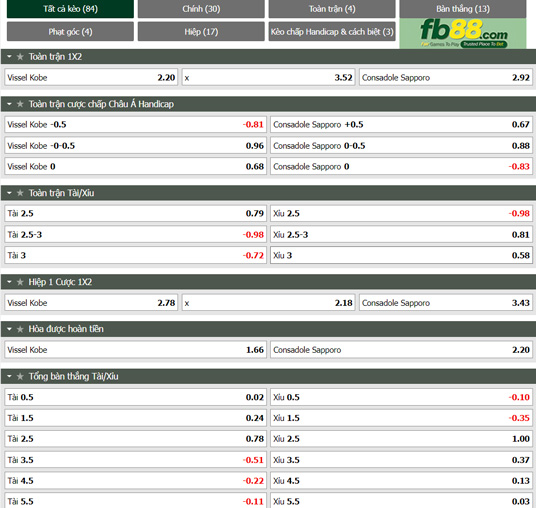Choose Tài 2.5-3 at -0.98
Viewport: 536px width, 508px height.
(x=135, y=235)
